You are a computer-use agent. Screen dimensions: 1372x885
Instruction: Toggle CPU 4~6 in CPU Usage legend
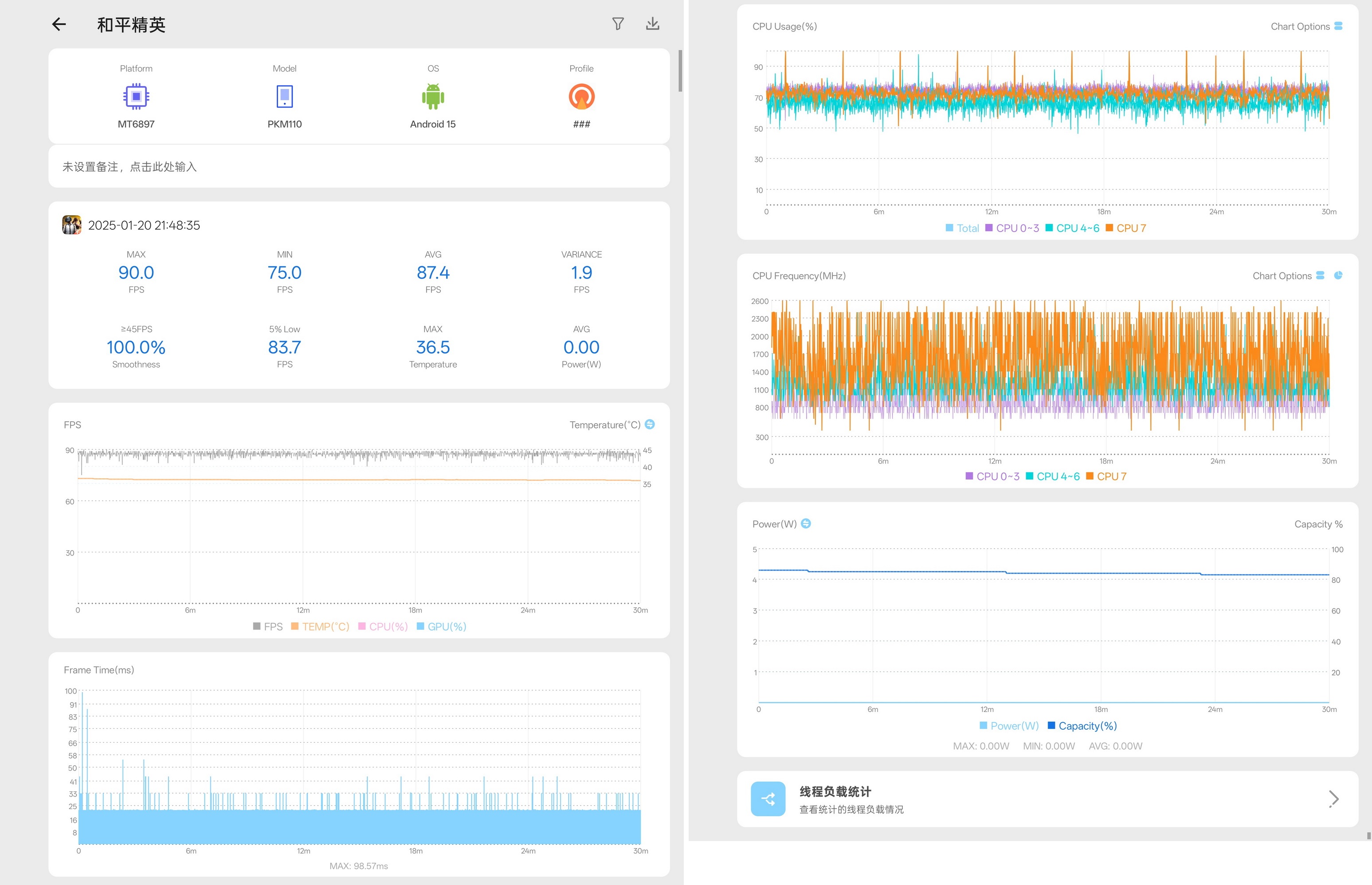pyautogui.click(x=1072, y=228)
